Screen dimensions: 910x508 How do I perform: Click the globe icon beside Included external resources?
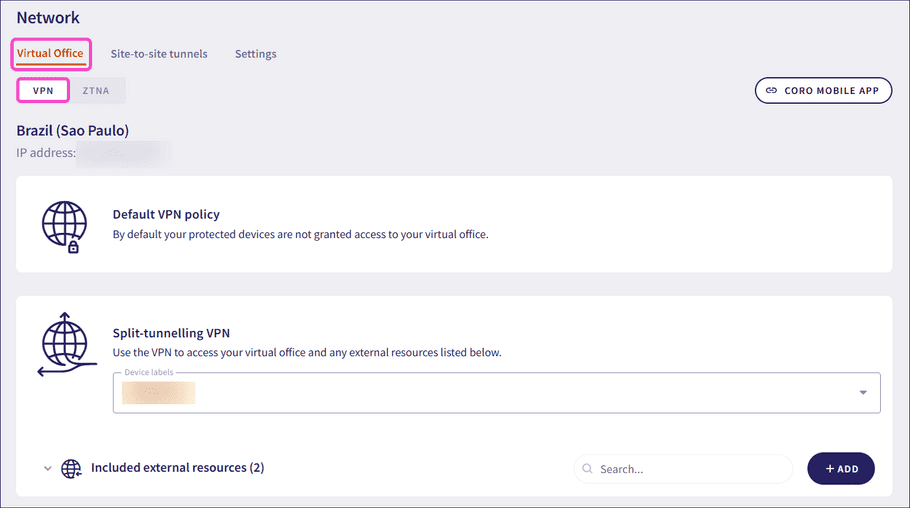(71, 468)
